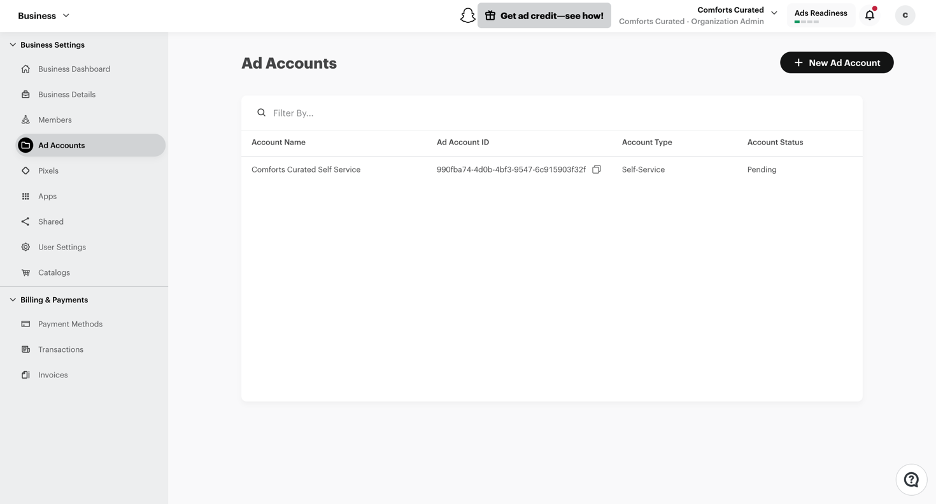Click the Account Name column header
Viewport: 936px width, 504px height.
pyautogui.click(x=278, y=142)
